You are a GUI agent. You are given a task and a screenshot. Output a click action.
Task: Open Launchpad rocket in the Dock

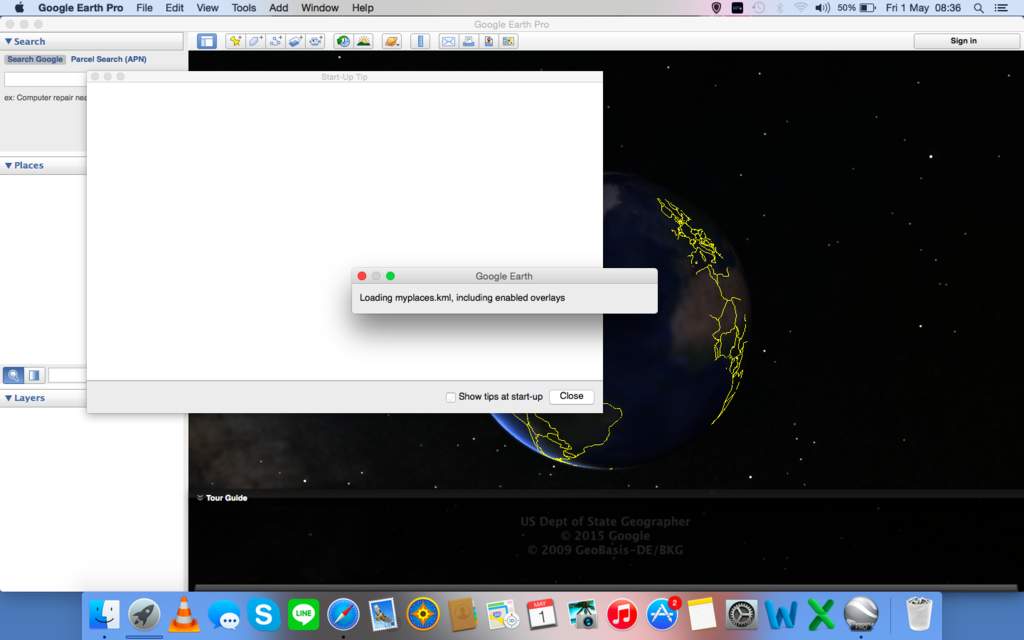pyautogui.click(x=144, y=615)
